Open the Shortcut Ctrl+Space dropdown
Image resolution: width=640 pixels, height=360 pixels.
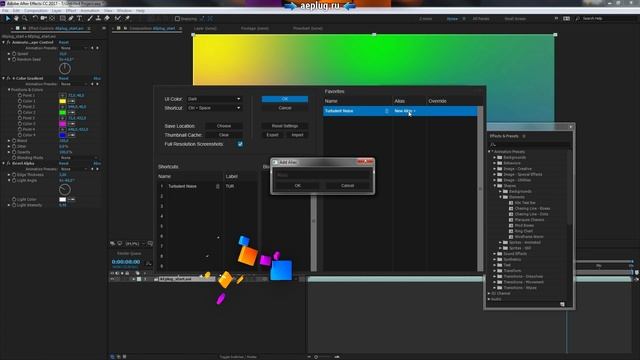pyautogui.click(x=214, y=108)
